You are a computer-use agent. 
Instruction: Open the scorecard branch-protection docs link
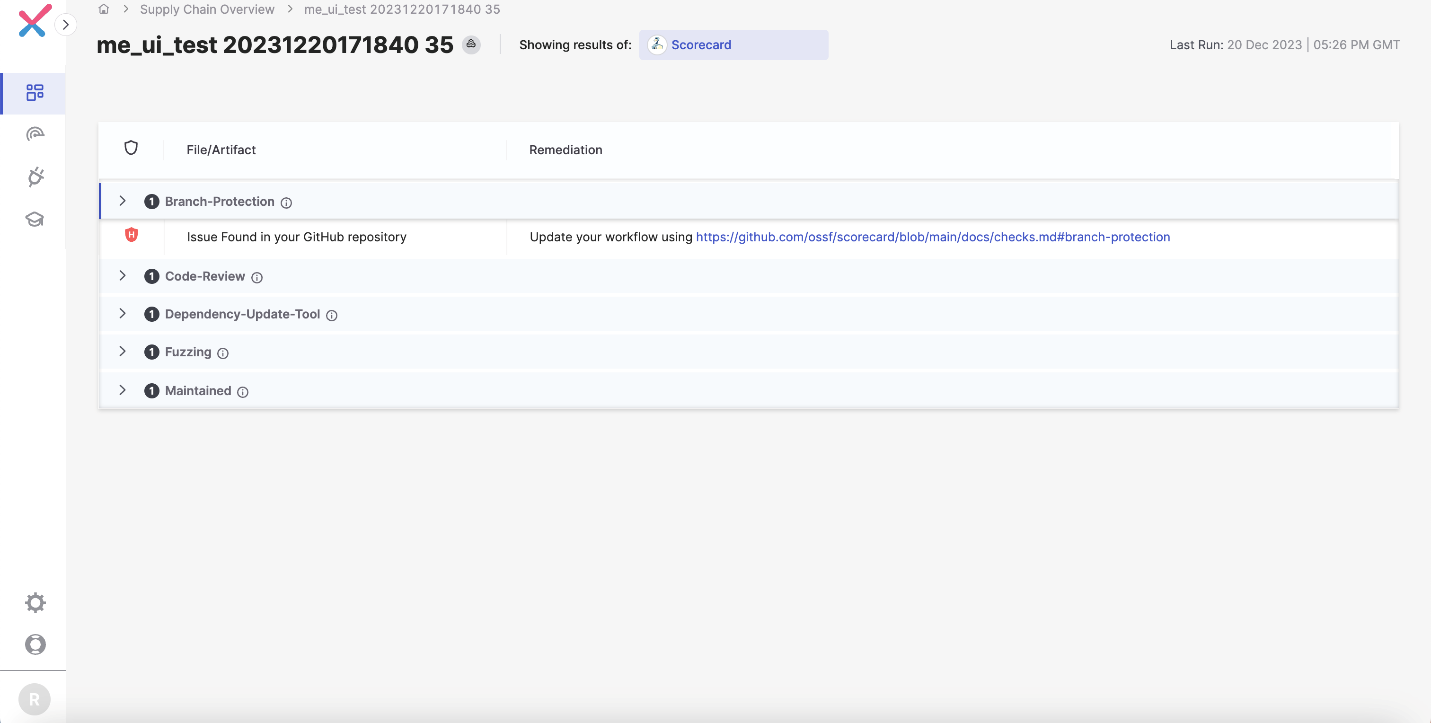tap(933, 237)
